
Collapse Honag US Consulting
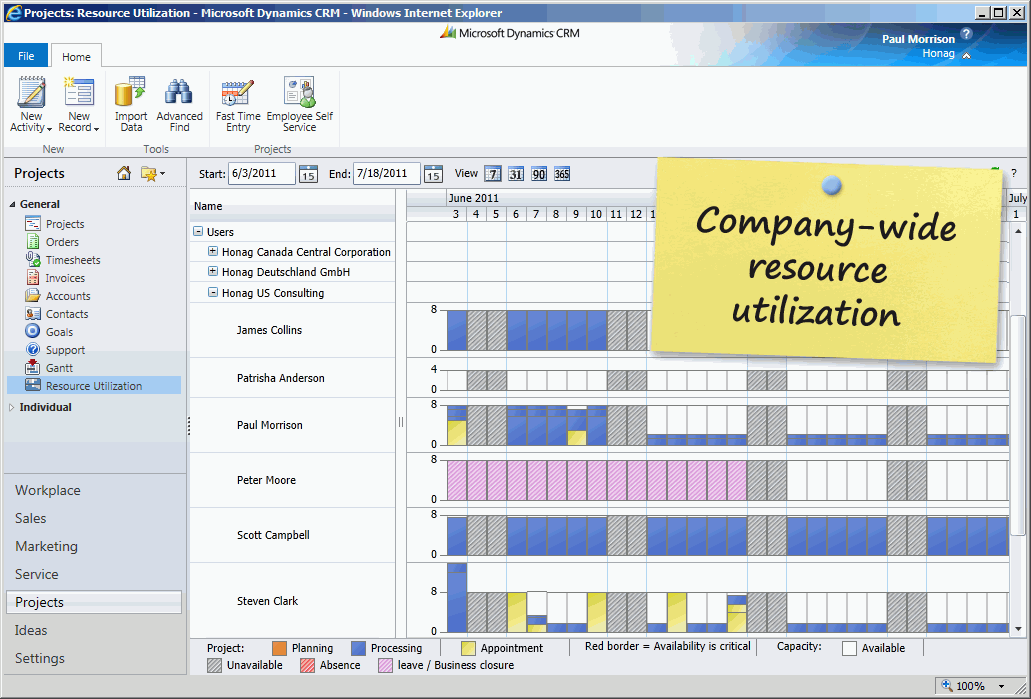point(212,292)
